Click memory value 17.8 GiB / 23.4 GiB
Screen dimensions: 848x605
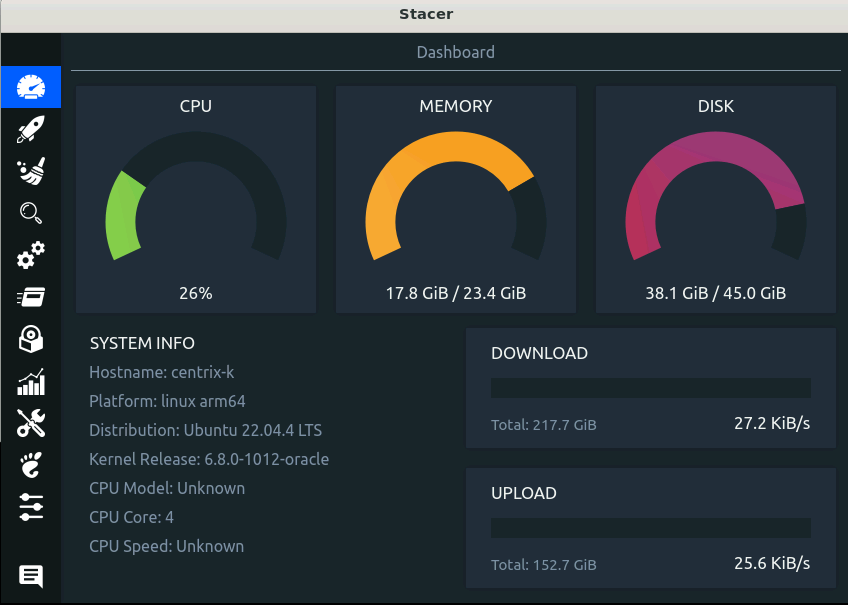456,293
